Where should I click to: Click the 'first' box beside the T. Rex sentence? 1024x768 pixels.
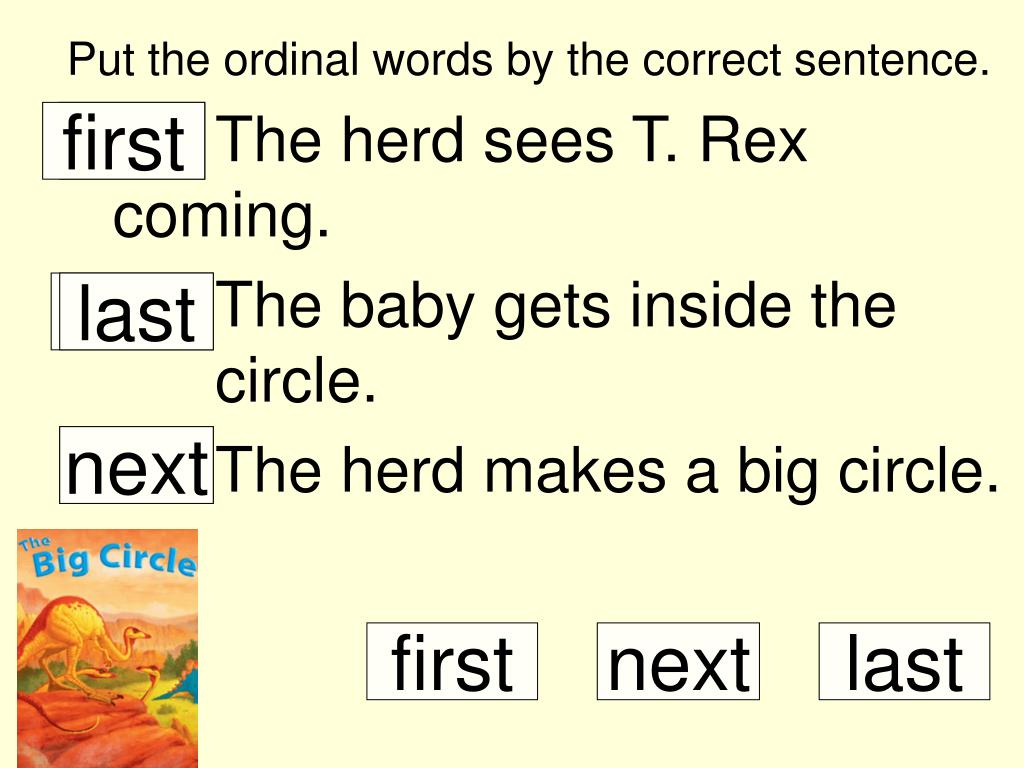tap(123, 140)
